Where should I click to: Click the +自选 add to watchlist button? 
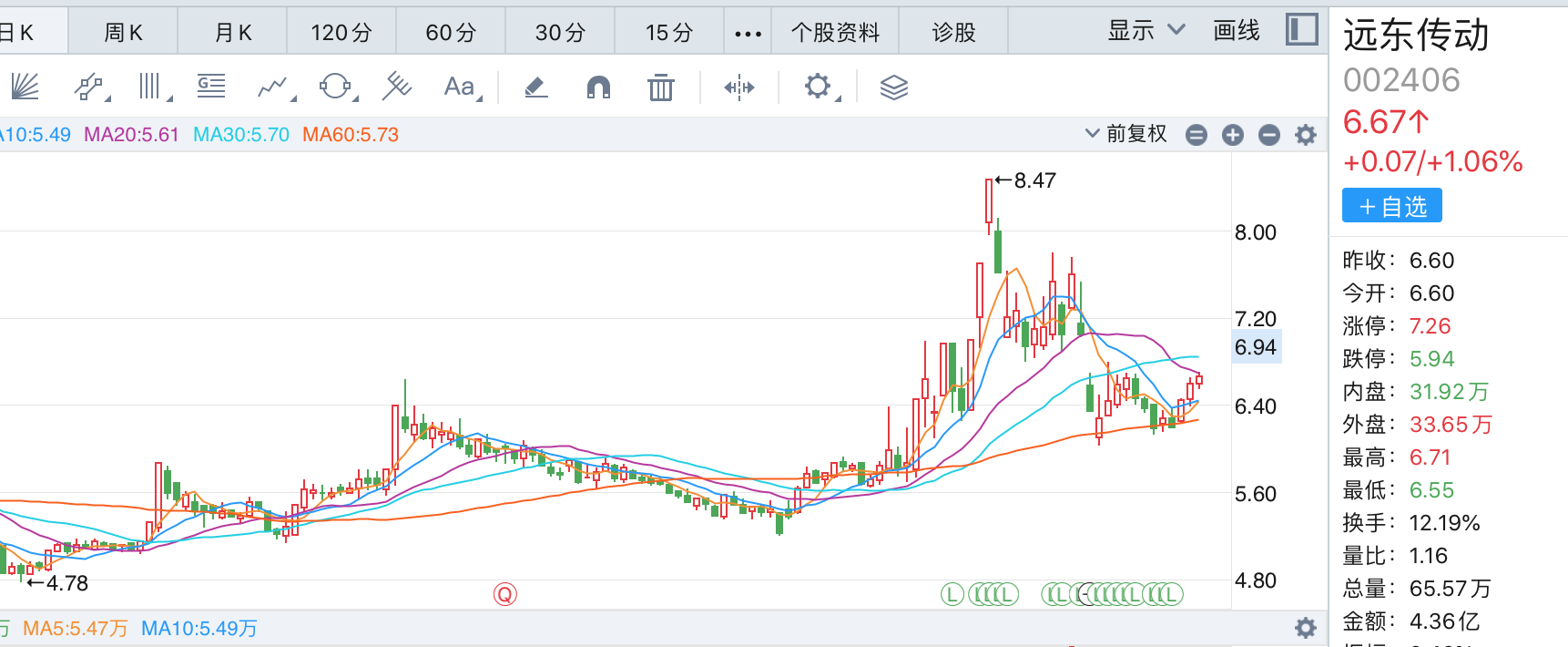point(1391,206)
